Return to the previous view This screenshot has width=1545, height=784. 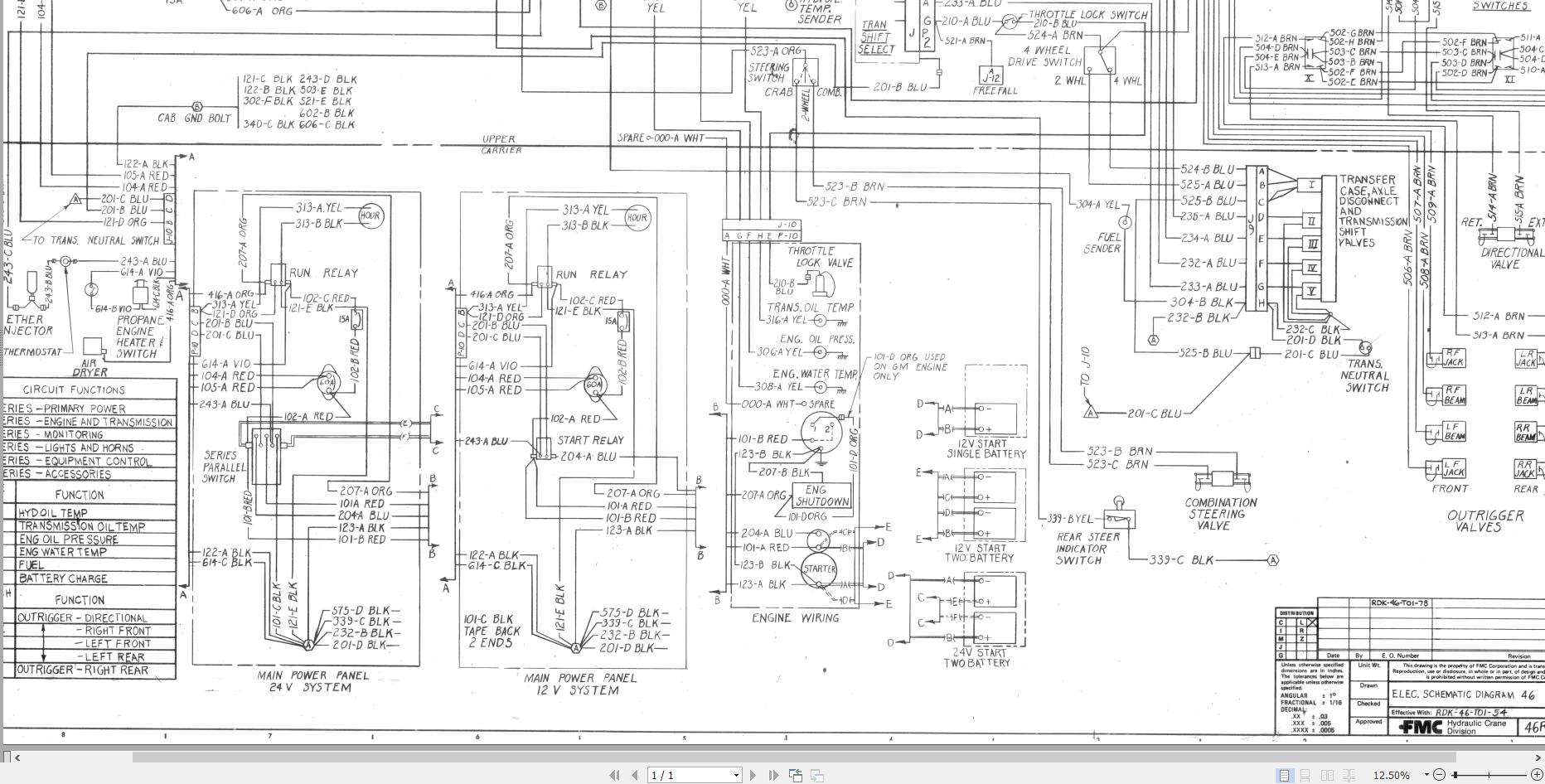[x=797, y=774]
